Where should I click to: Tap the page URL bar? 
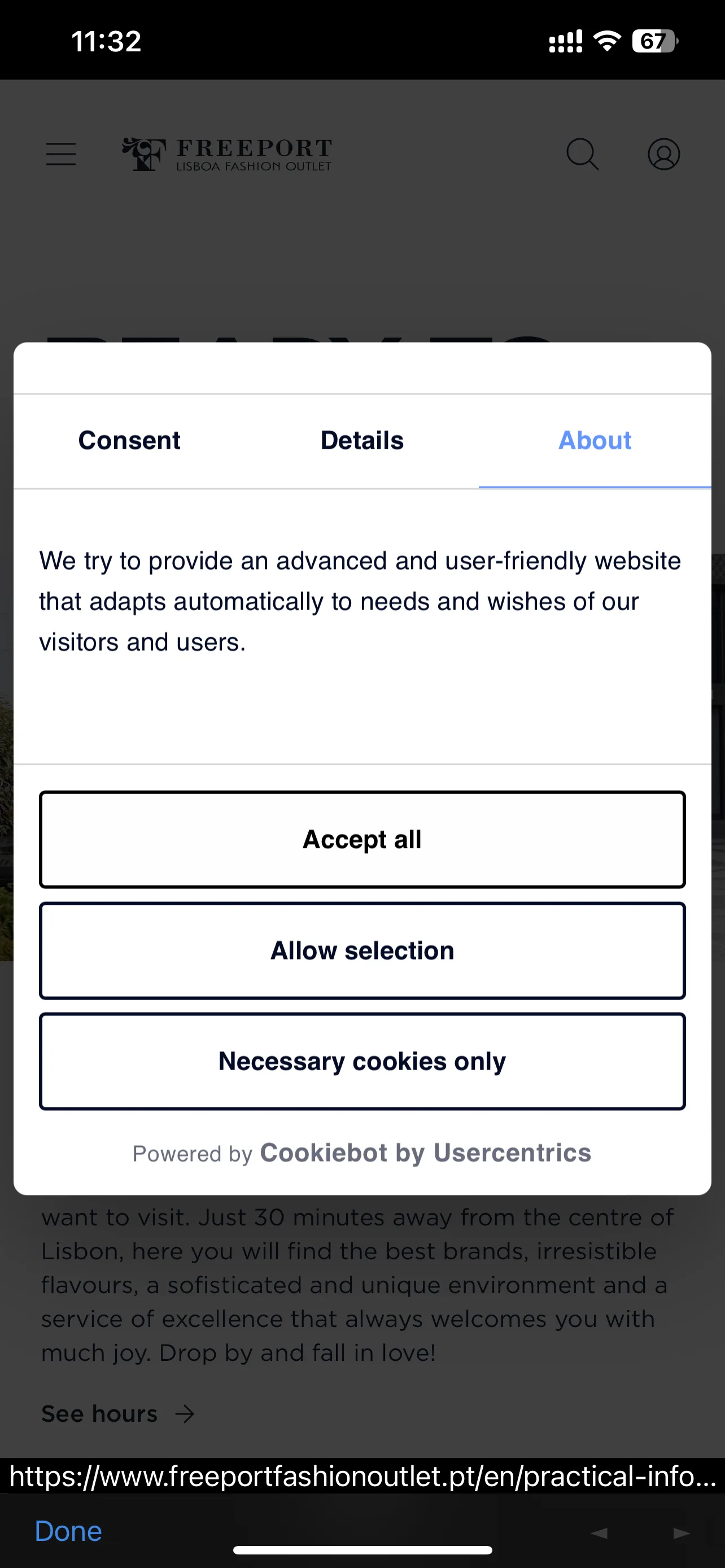click(362, 1476)
